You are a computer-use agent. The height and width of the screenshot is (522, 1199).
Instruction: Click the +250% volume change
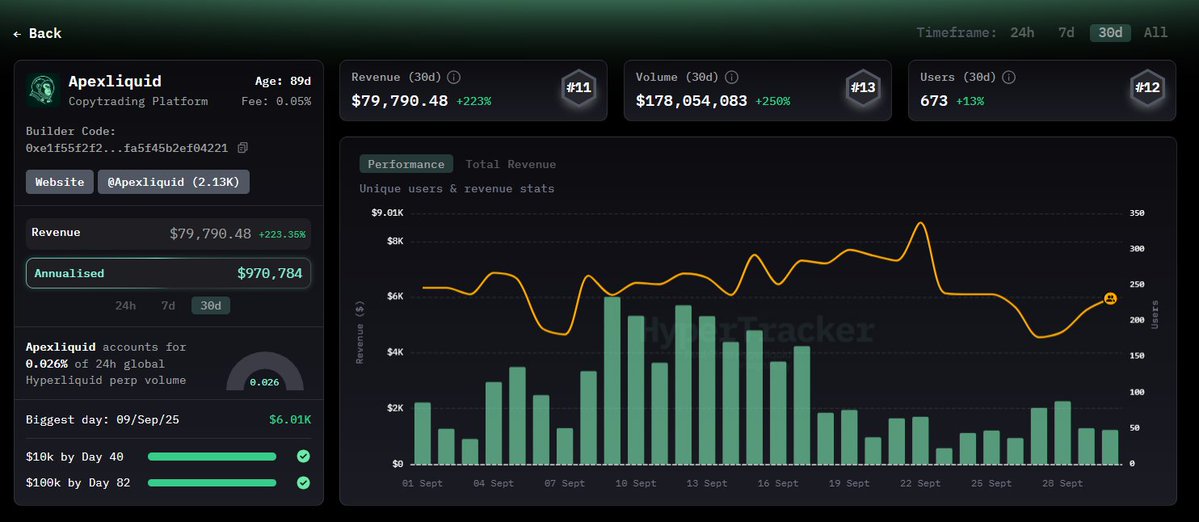coord(773,101)
